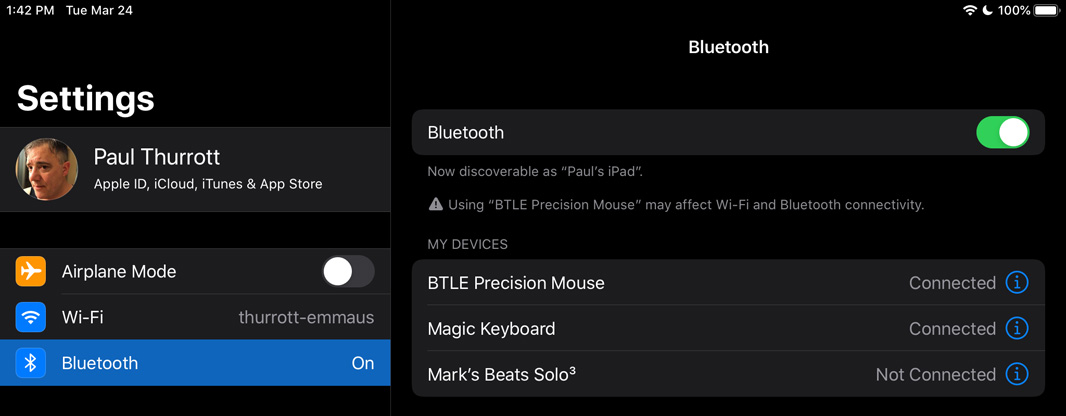Viewport: 1066px width, 416px height.
Task: Tap the warning triangle icon
Action: (x=435, y=205)
